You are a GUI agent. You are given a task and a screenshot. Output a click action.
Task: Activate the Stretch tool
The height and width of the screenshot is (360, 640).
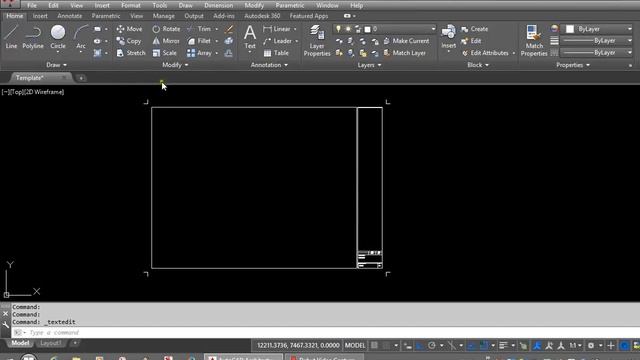pyautogui.click(x=131, y=53)
